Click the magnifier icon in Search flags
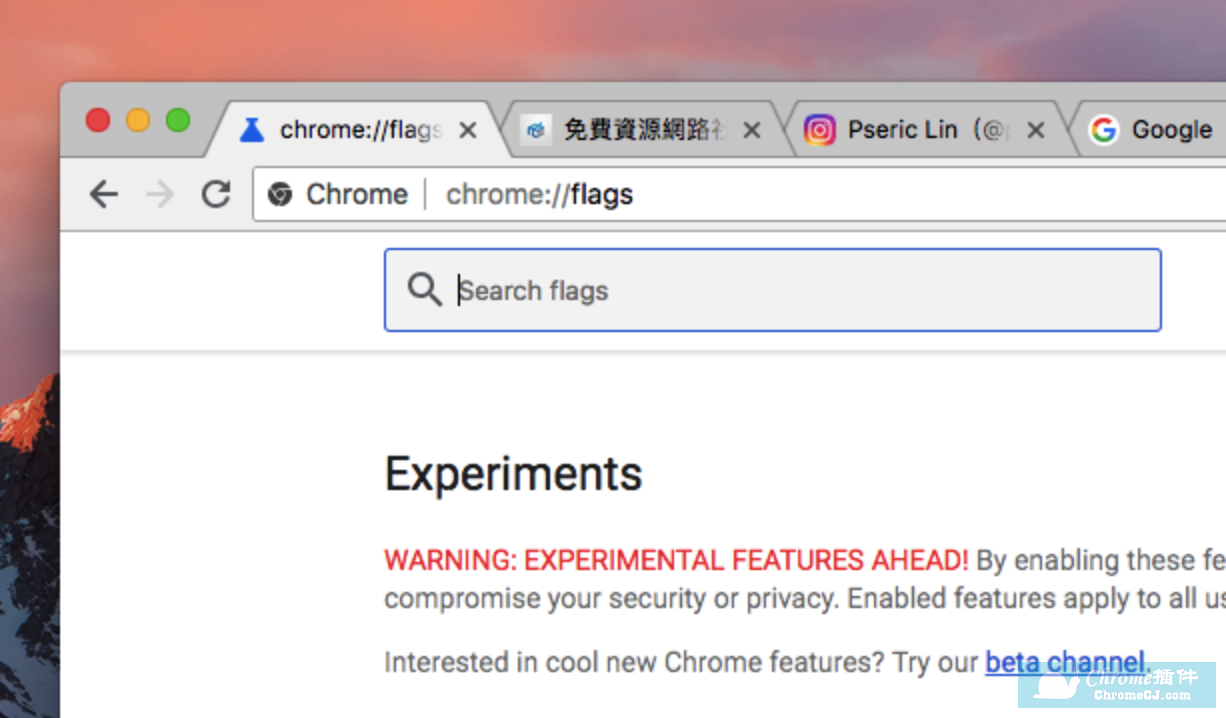Screen dimensions: 1226x718 point(424,290)
